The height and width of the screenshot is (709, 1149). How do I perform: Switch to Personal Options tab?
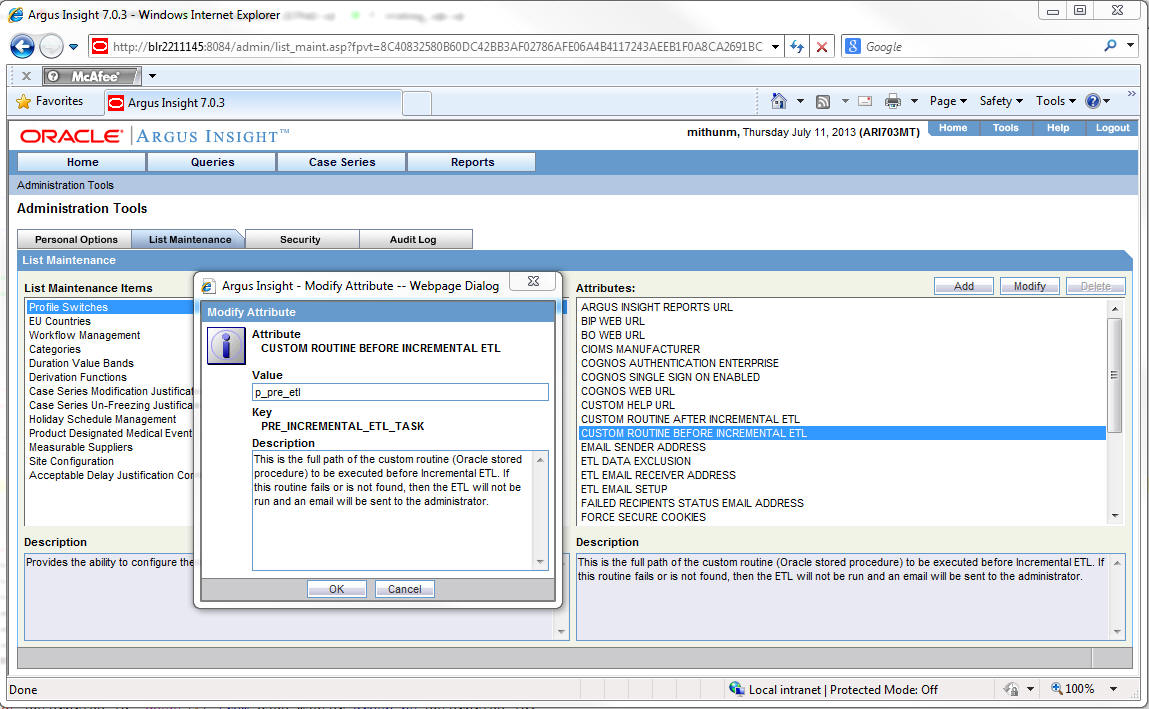pos(75,240)
